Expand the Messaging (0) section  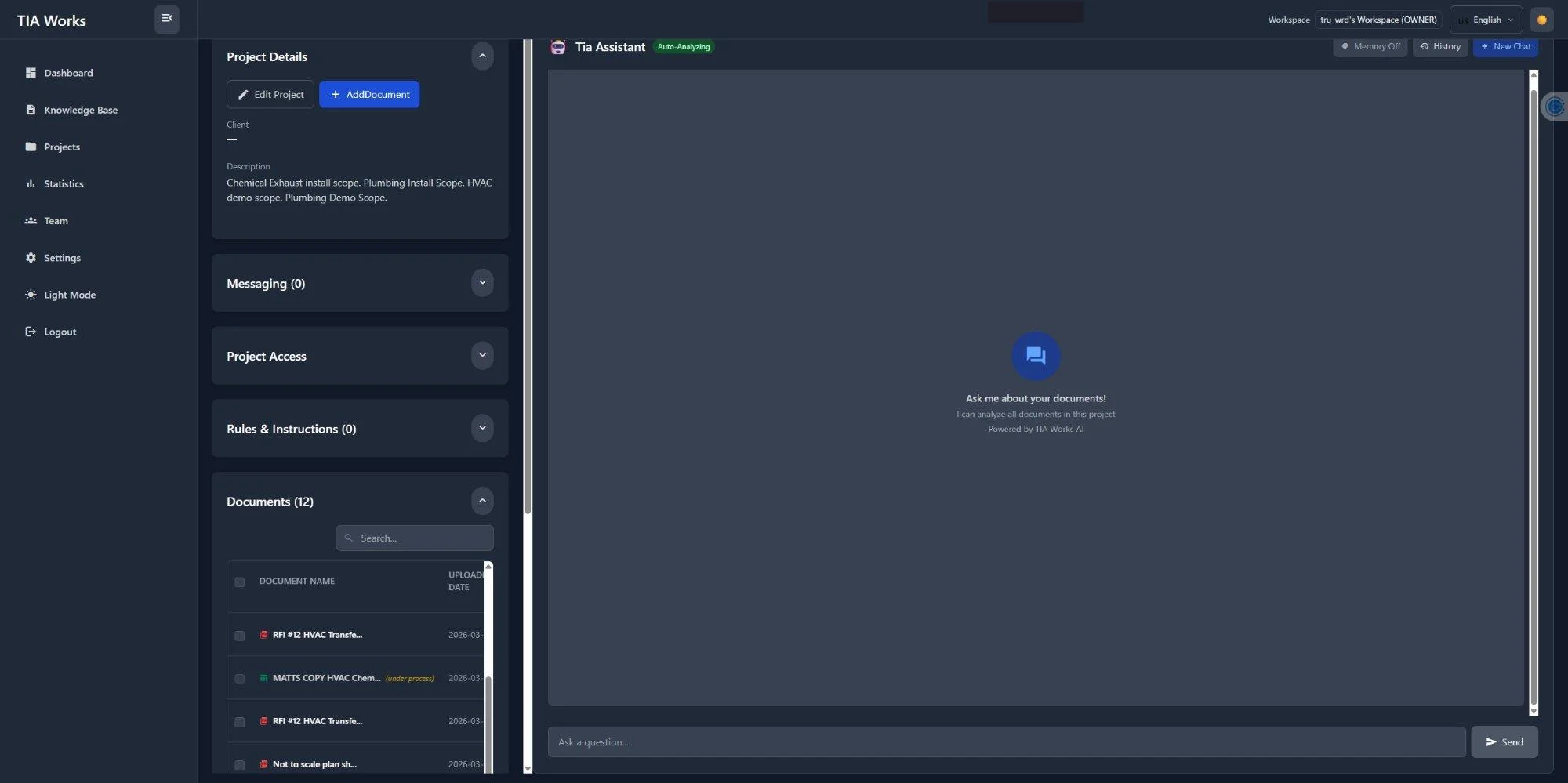(x=482, y=283)
